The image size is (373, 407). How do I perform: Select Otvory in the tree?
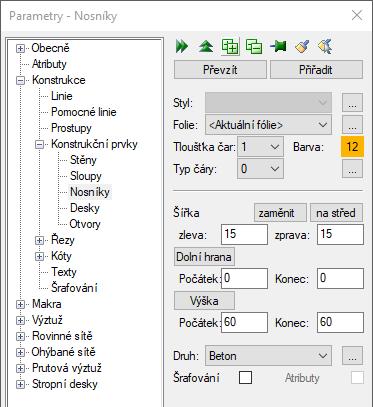click(x=85, y=224)
